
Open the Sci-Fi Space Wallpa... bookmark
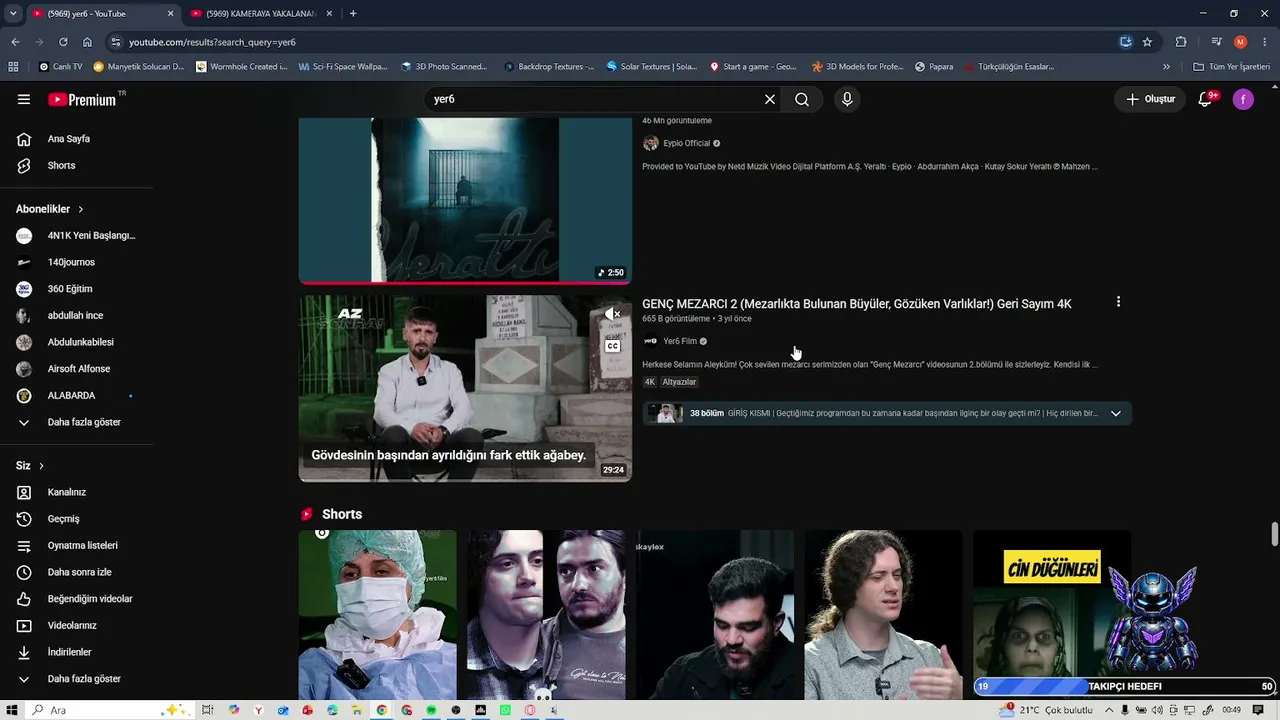pos(343,67)
